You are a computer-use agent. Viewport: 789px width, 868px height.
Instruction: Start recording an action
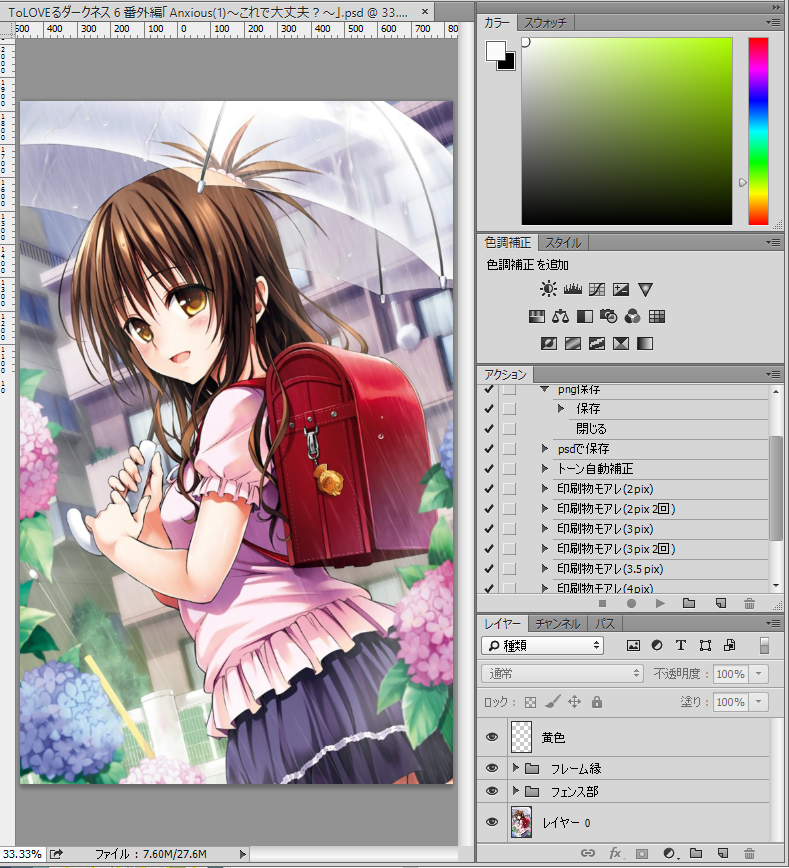[631, 603]
